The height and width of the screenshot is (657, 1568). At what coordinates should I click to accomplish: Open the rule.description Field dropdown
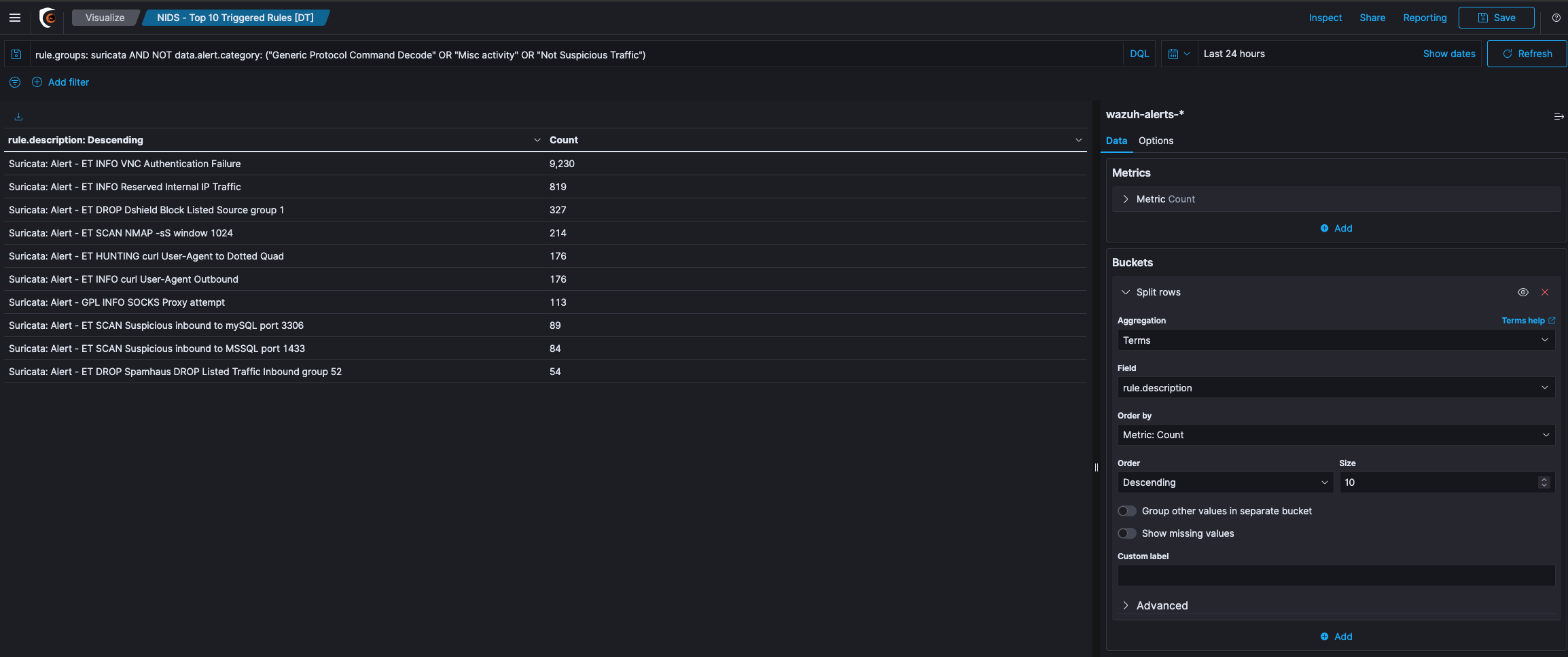pos(1335,388)
